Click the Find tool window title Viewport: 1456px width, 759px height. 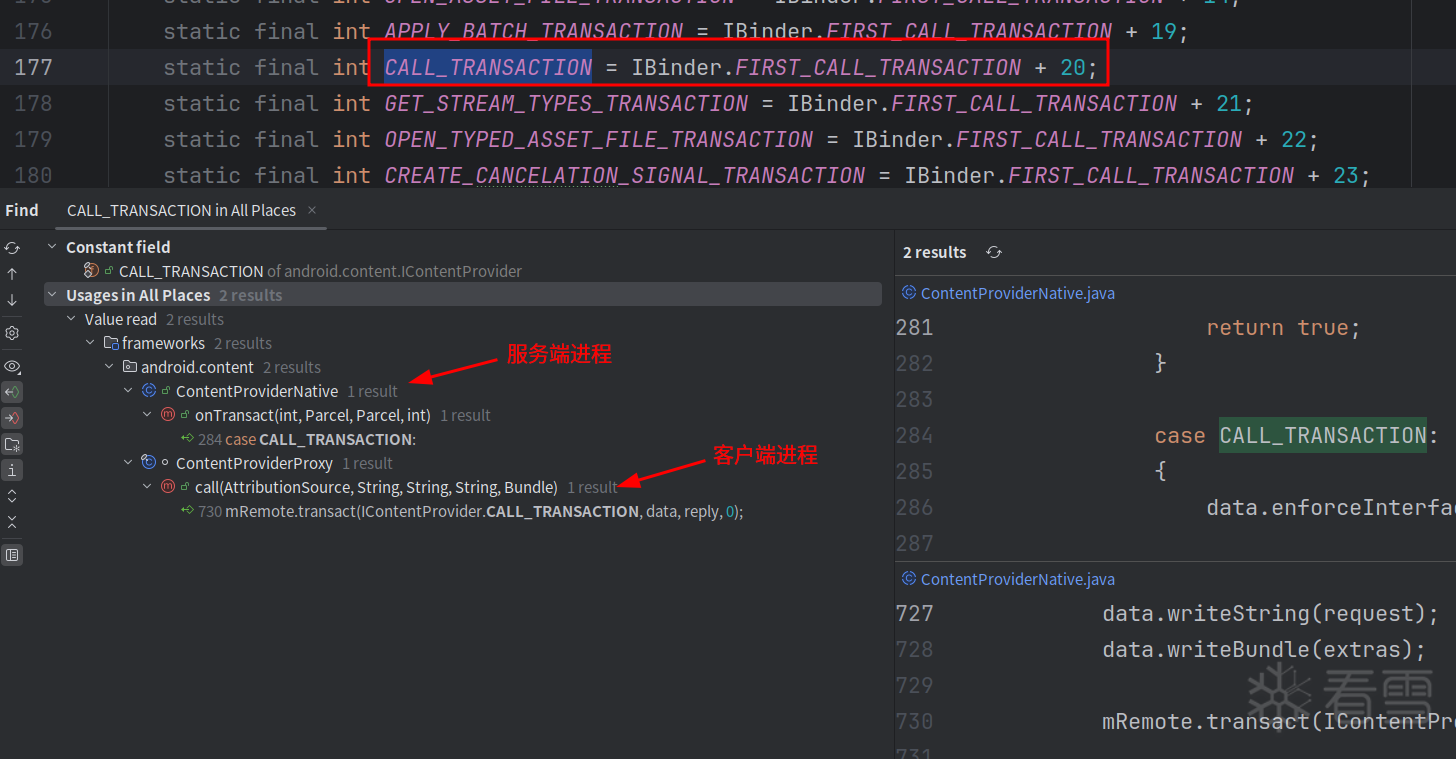tap(22, 210)
